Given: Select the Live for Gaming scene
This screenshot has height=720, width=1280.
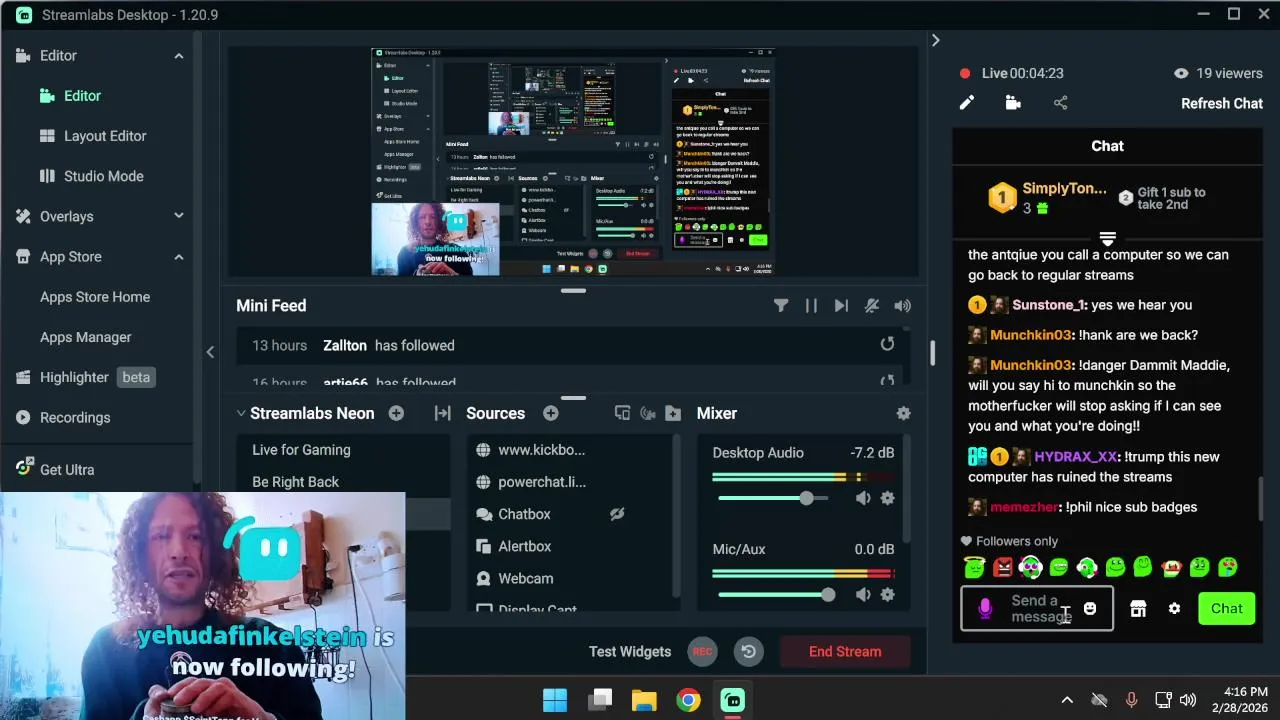Looking at the screenshot, I should point(301,450).
